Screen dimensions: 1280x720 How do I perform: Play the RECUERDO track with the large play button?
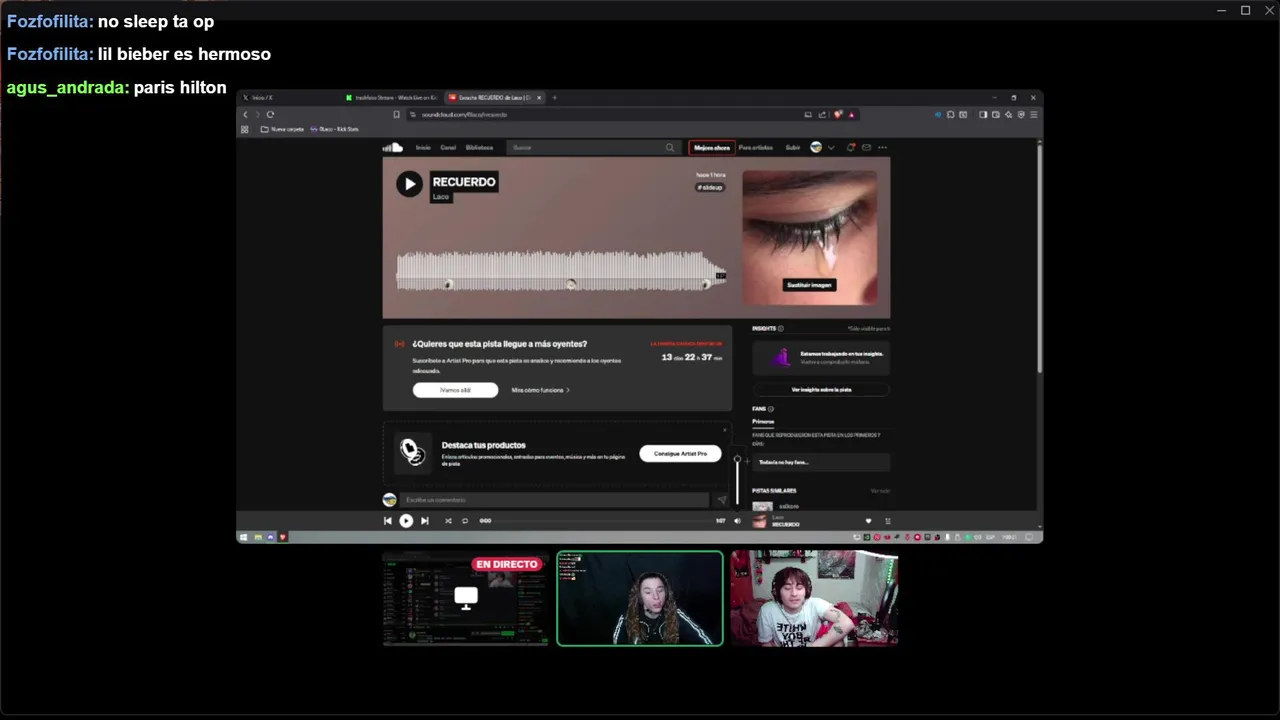click(409, 183)
